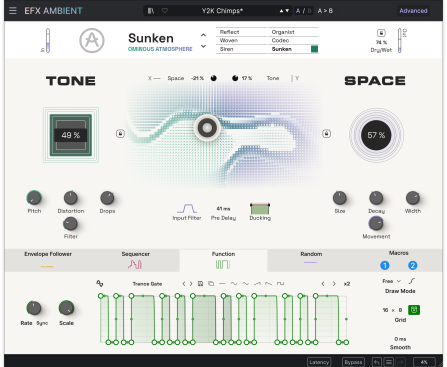Click the function modulation routing icon

(x=99, y=283)
